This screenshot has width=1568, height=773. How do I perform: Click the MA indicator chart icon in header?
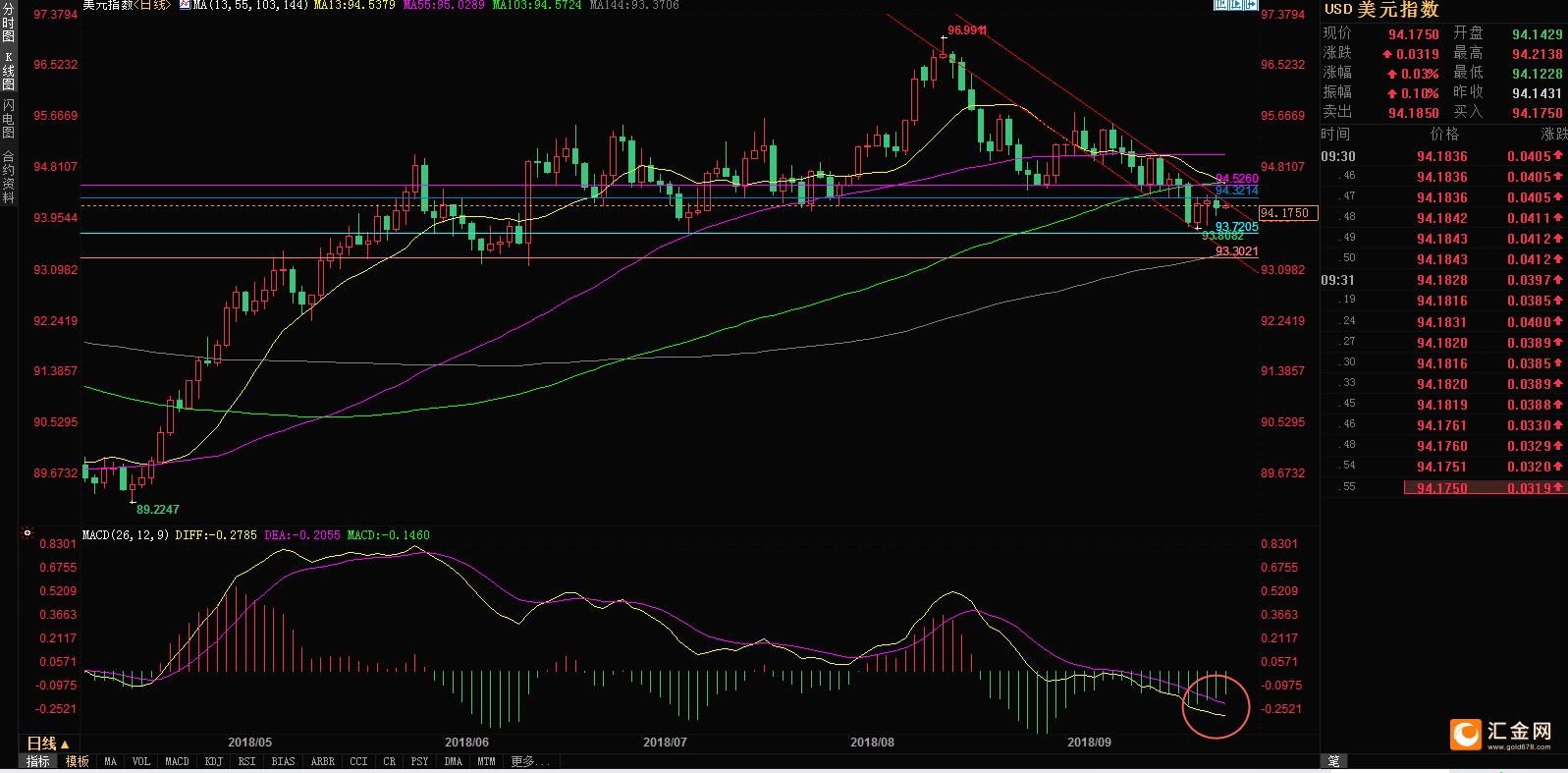[185, 5]
